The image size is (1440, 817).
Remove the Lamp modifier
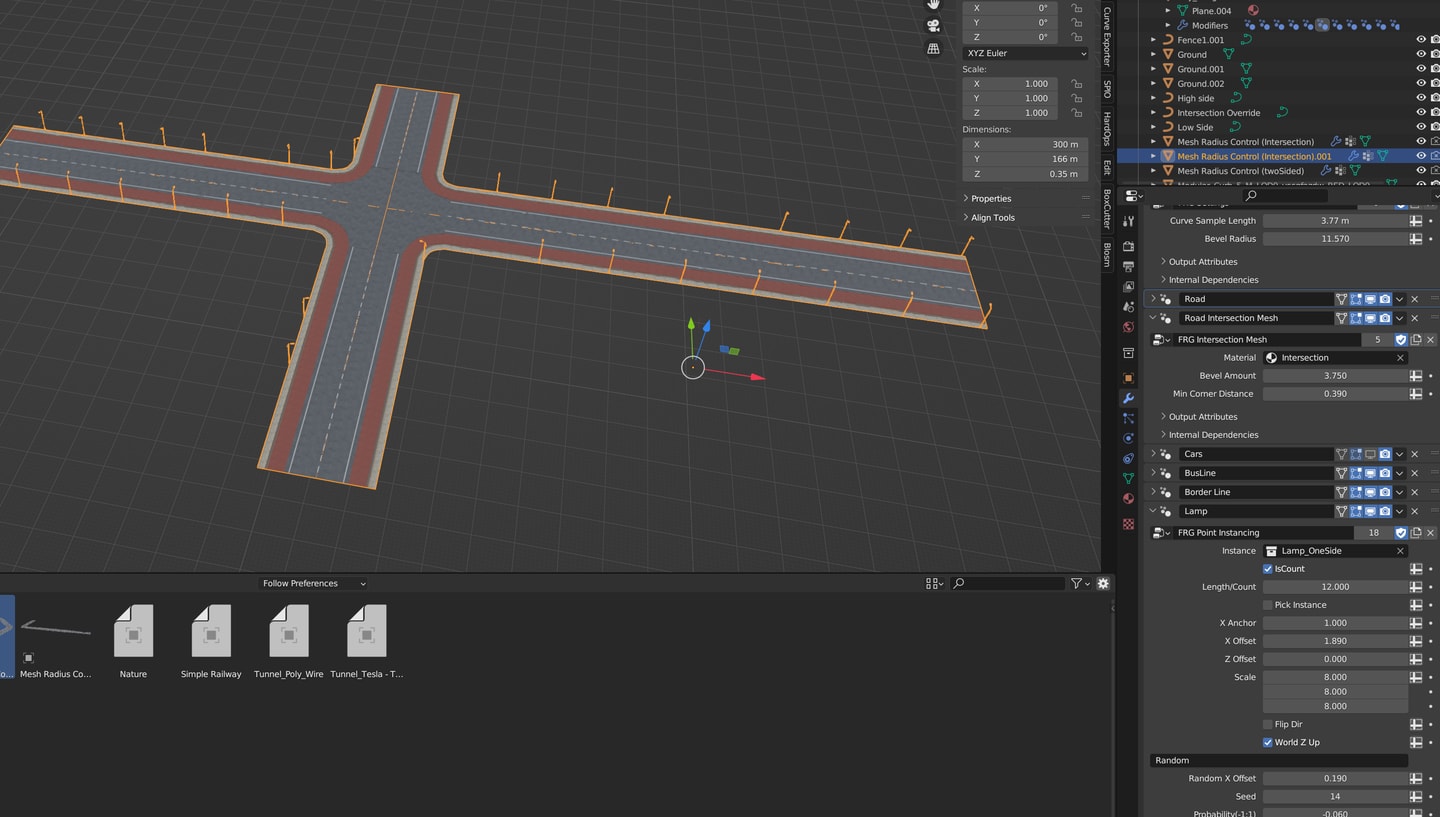pos(1415,511)
